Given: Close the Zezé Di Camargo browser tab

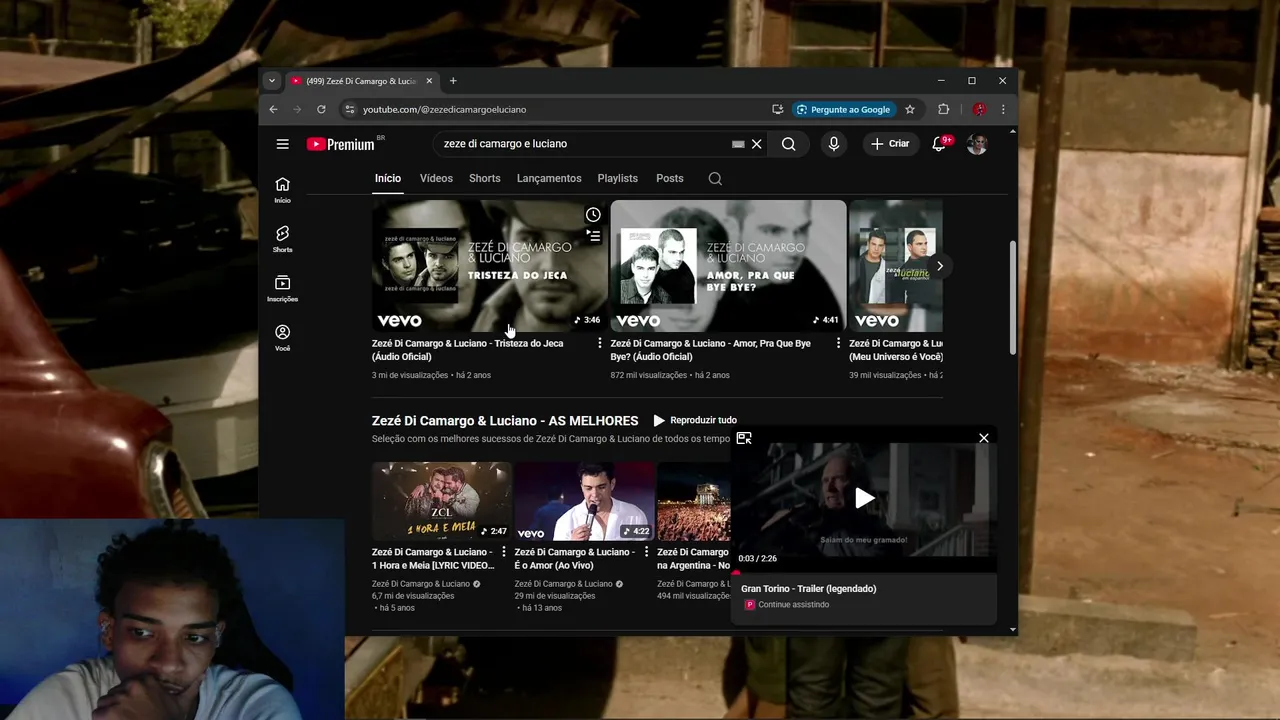Looking at the screenshot, I should coord(429,81).
